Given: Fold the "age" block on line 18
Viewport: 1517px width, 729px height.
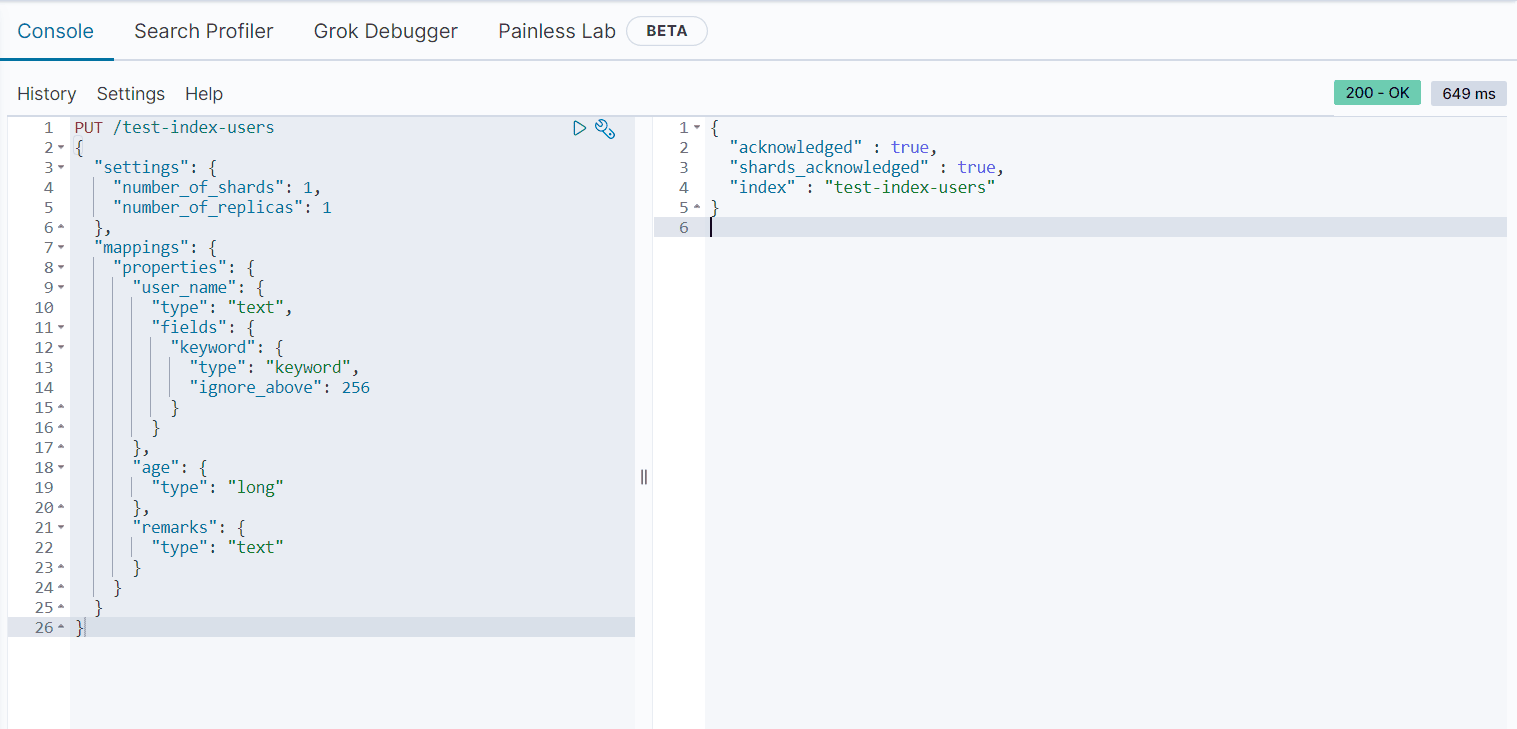Looking at the screenshot, I should point(61,468).
